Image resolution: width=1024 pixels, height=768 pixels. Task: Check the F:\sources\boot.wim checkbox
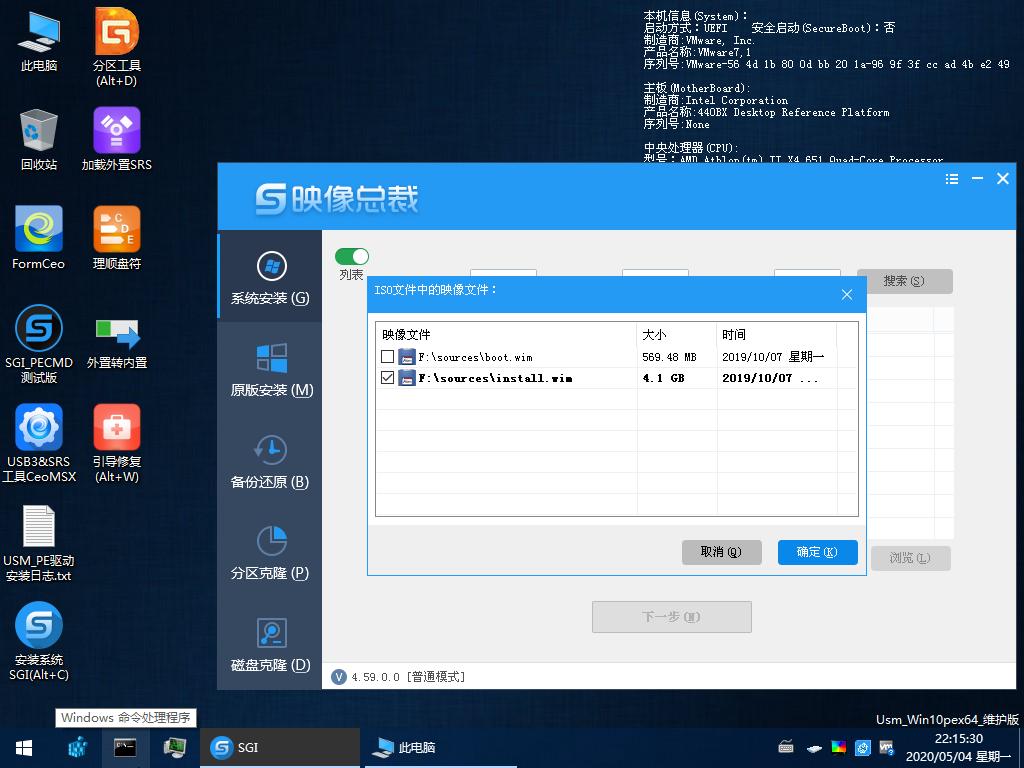(x=387, y=357)
